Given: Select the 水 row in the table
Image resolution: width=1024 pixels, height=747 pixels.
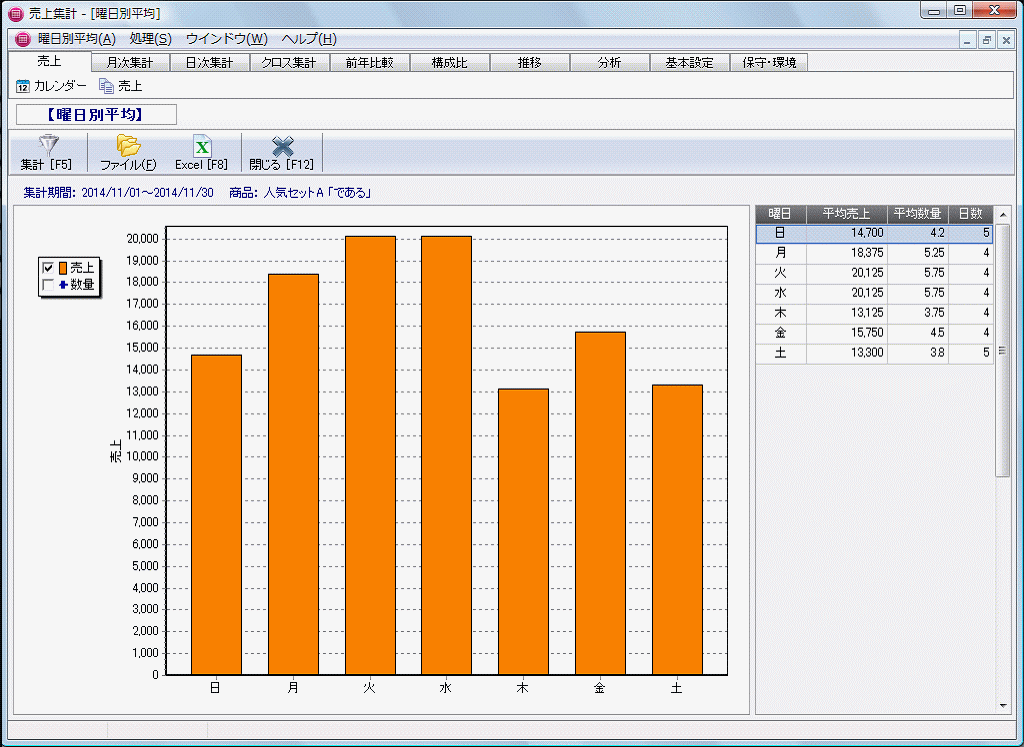Looking at the screenshot, I should (874, 293).
